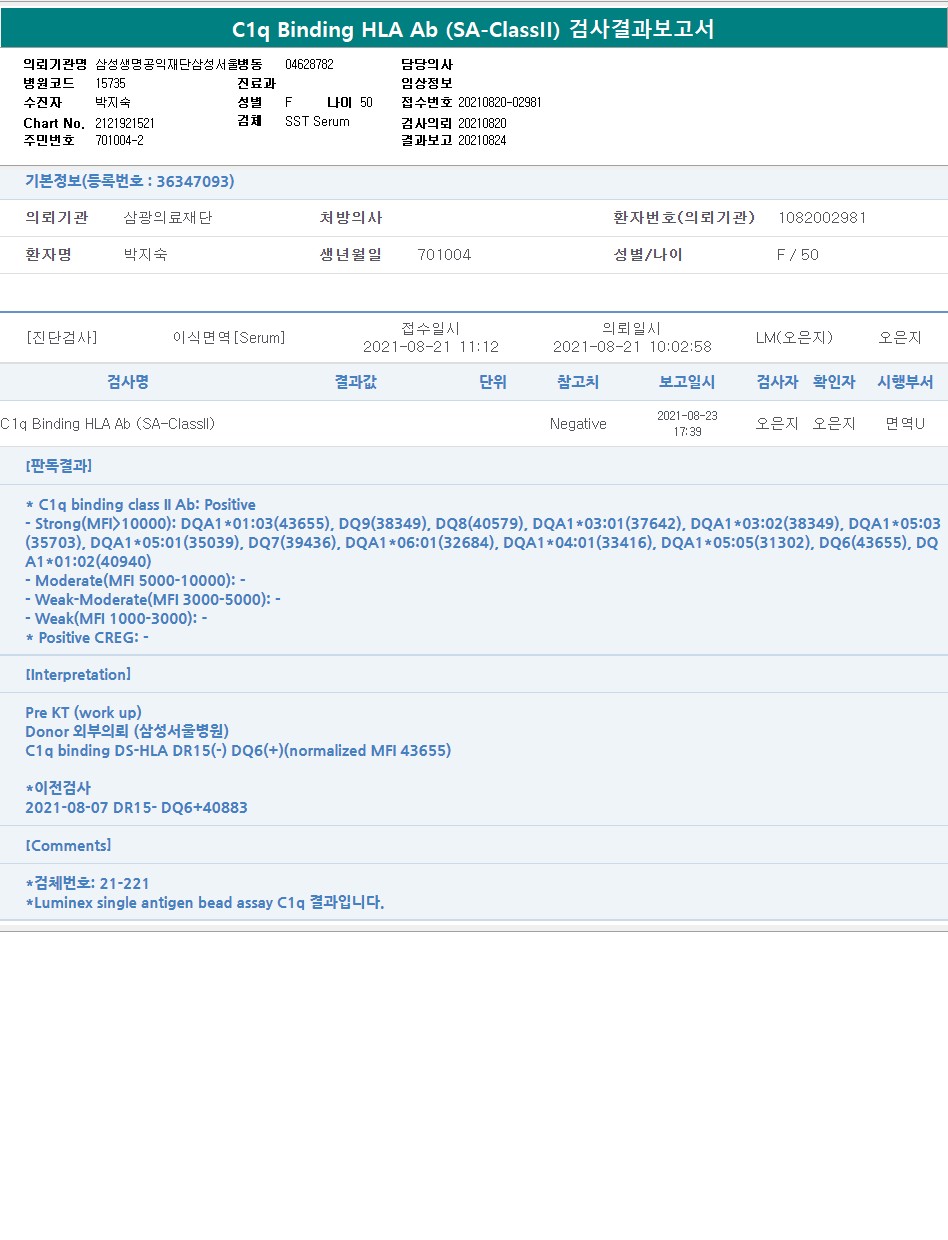Click 접수일시 value 2021-08-21 11:12
Screen dimensions: 948x1240
(431, 346)
